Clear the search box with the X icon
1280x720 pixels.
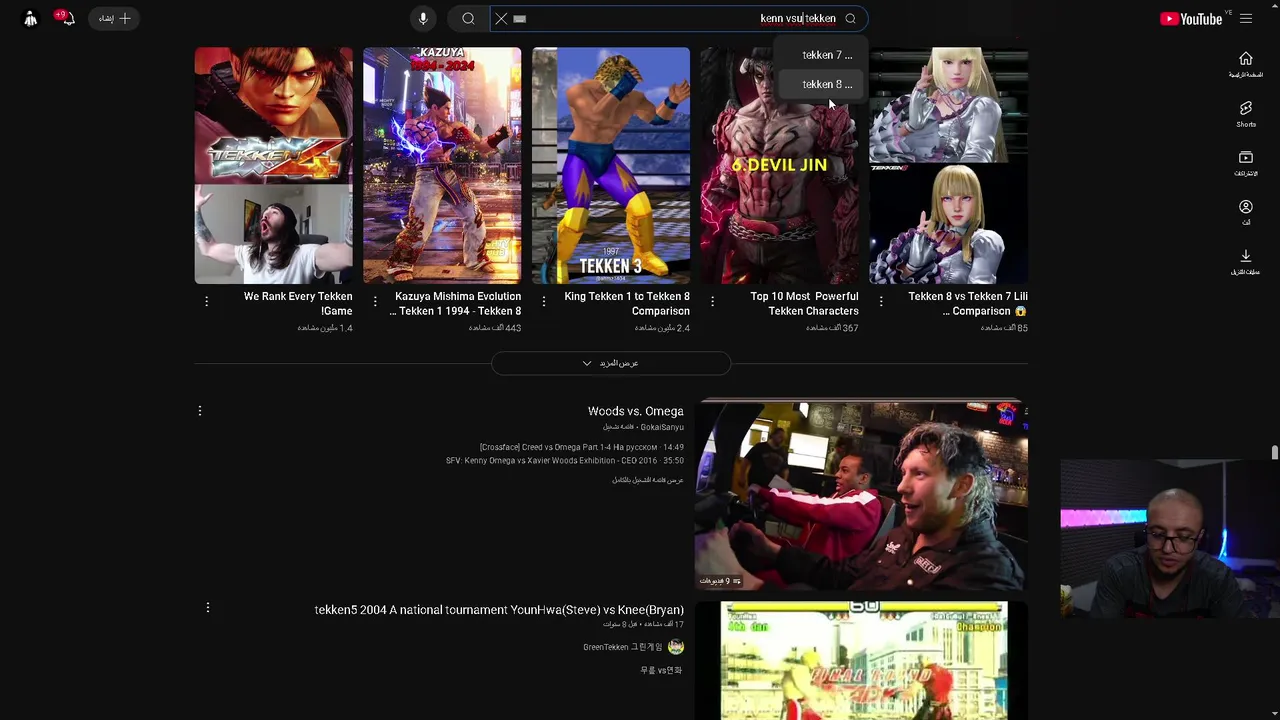coord(501,19)
